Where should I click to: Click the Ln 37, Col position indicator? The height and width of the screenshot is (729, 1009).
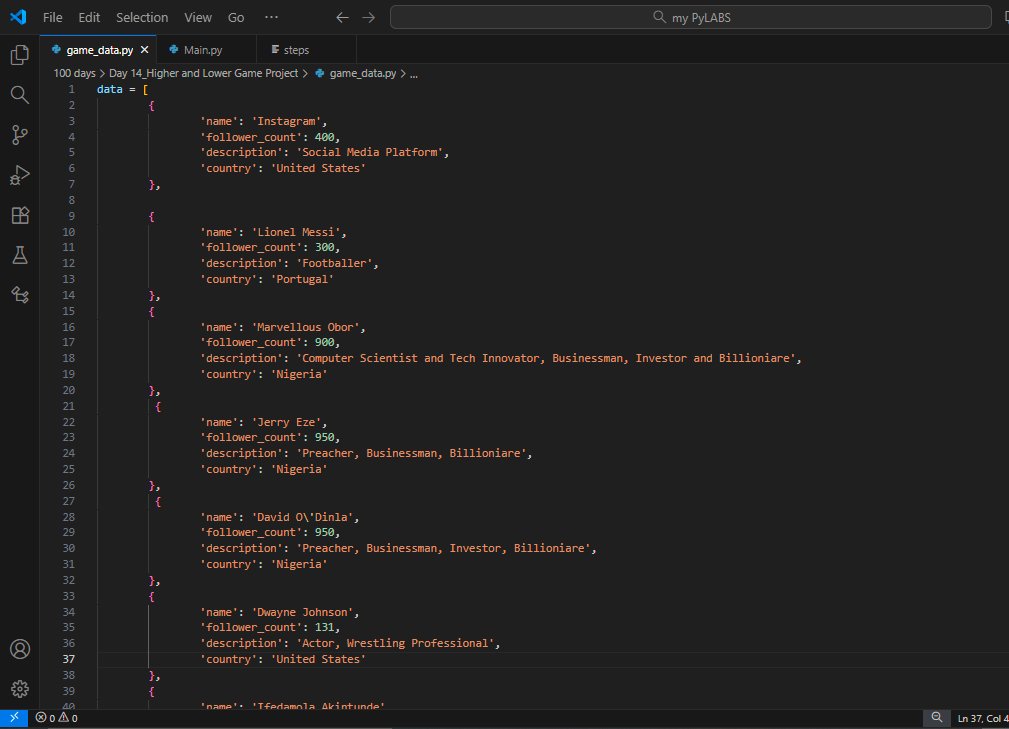coord(982,718)
